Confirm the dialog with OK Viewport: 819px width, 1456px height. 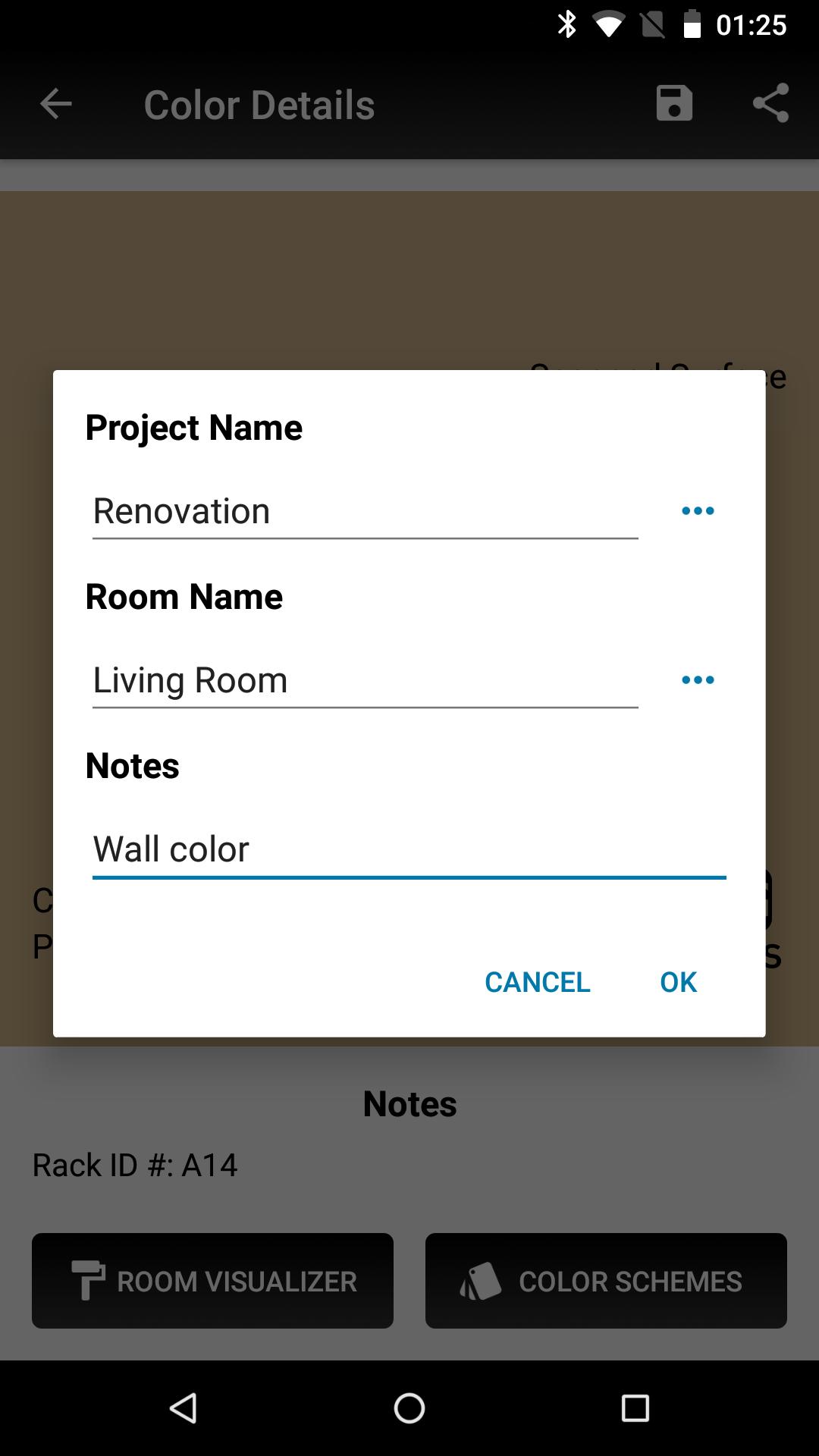[x=678, y=982]
